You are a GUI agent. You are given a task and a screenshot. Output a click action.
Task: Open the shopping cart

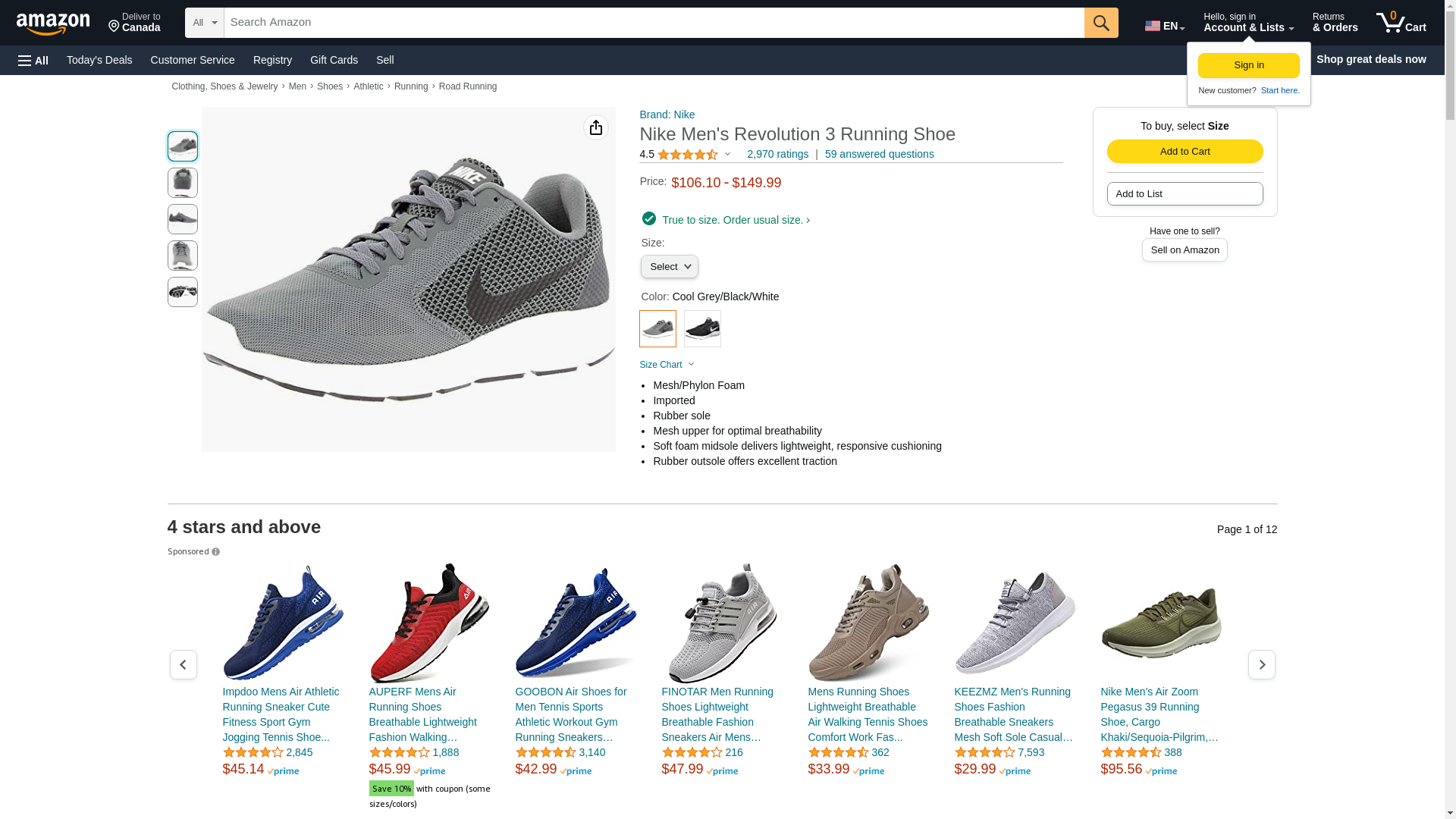click(1401, 23)
